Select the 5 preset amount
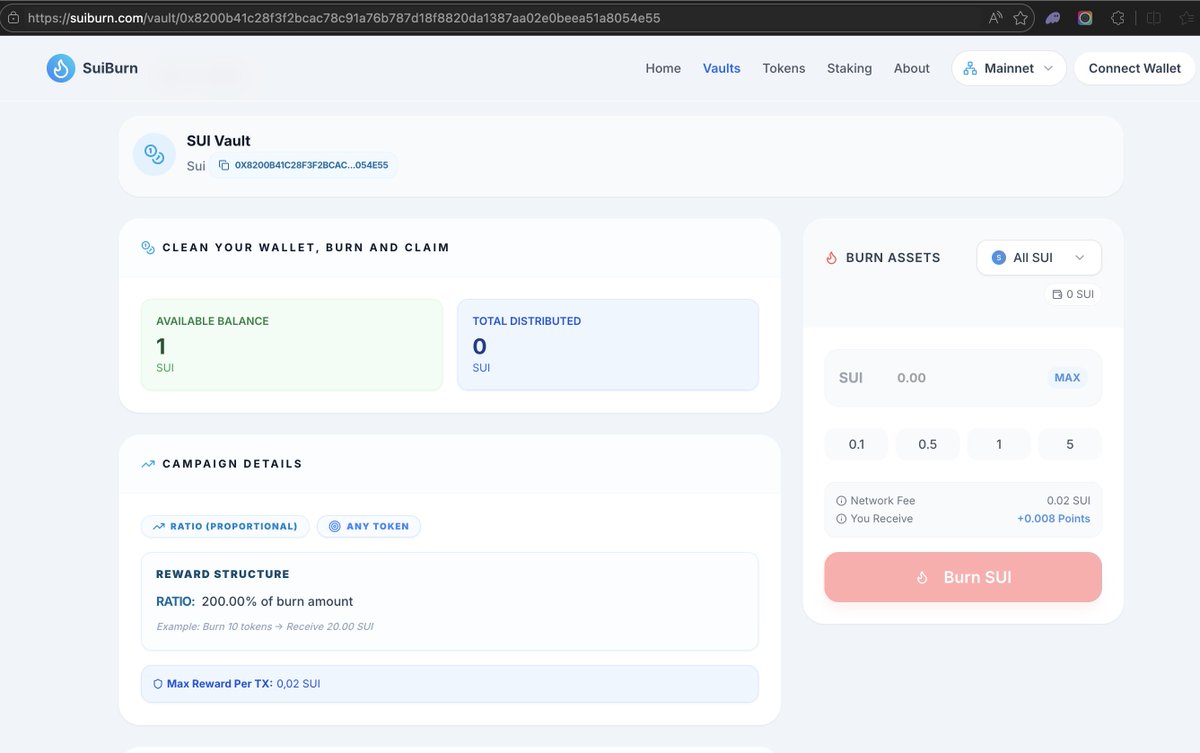The image size is (1200, 753). [1070, 444]
